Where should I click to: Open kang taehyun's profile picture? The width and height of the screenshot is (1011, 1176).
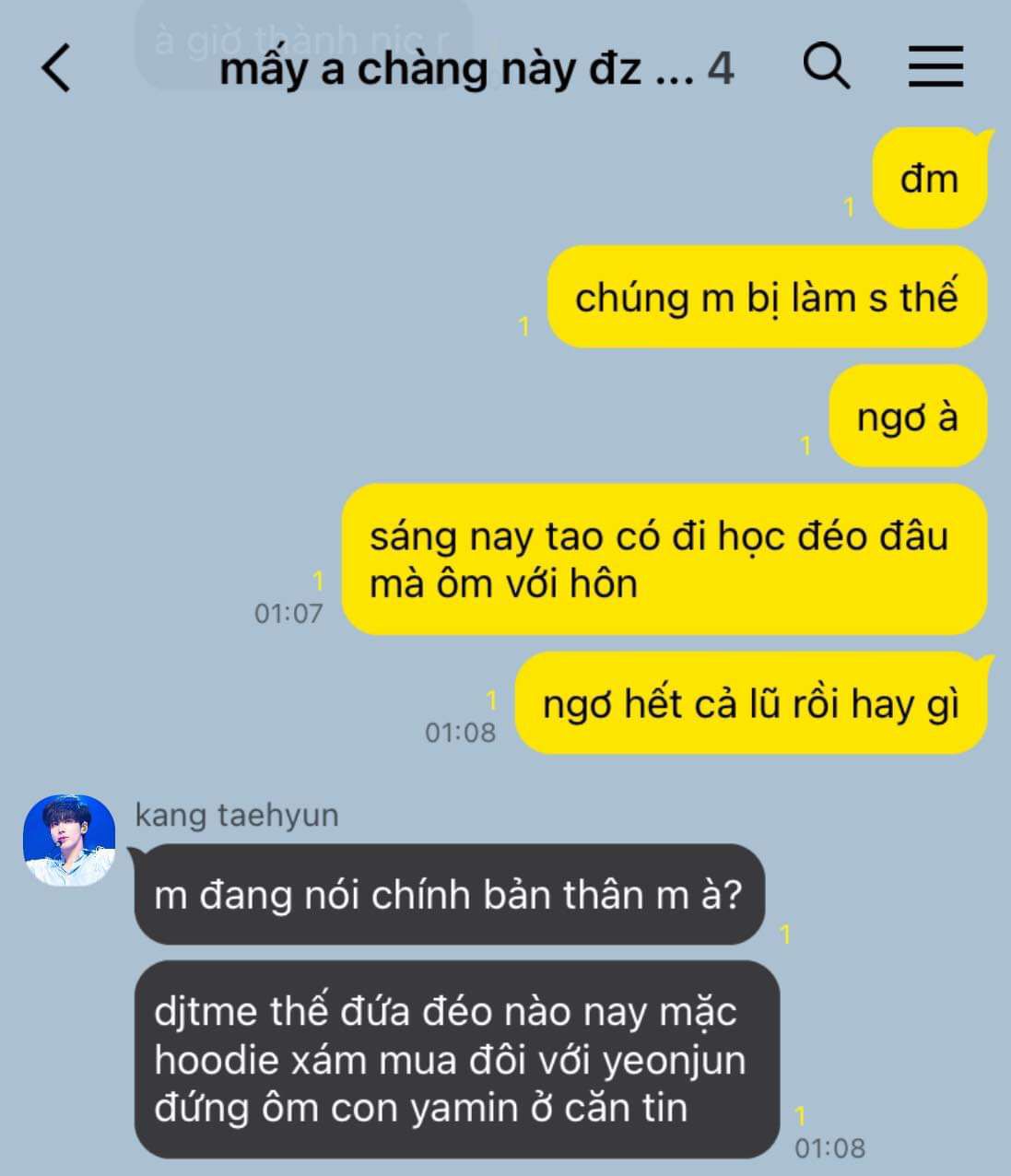coord(69,841)
